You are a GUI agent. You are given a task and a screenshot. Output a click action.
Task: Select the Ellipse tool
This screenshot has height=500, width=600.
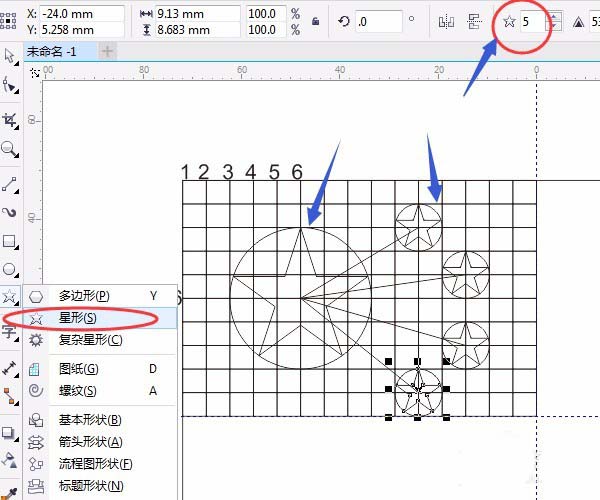tap(9, 269)
